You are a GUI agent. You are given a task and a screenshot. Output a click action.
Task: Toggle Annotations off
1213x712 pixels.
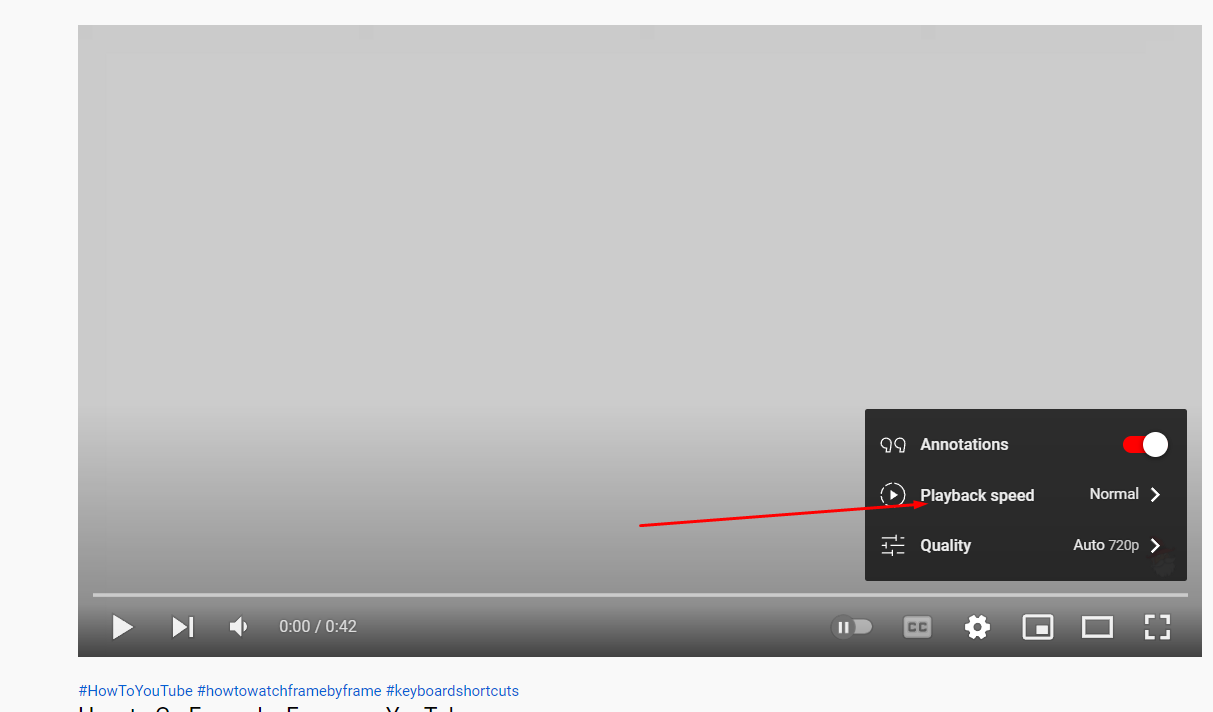(x=1144, y=444)
